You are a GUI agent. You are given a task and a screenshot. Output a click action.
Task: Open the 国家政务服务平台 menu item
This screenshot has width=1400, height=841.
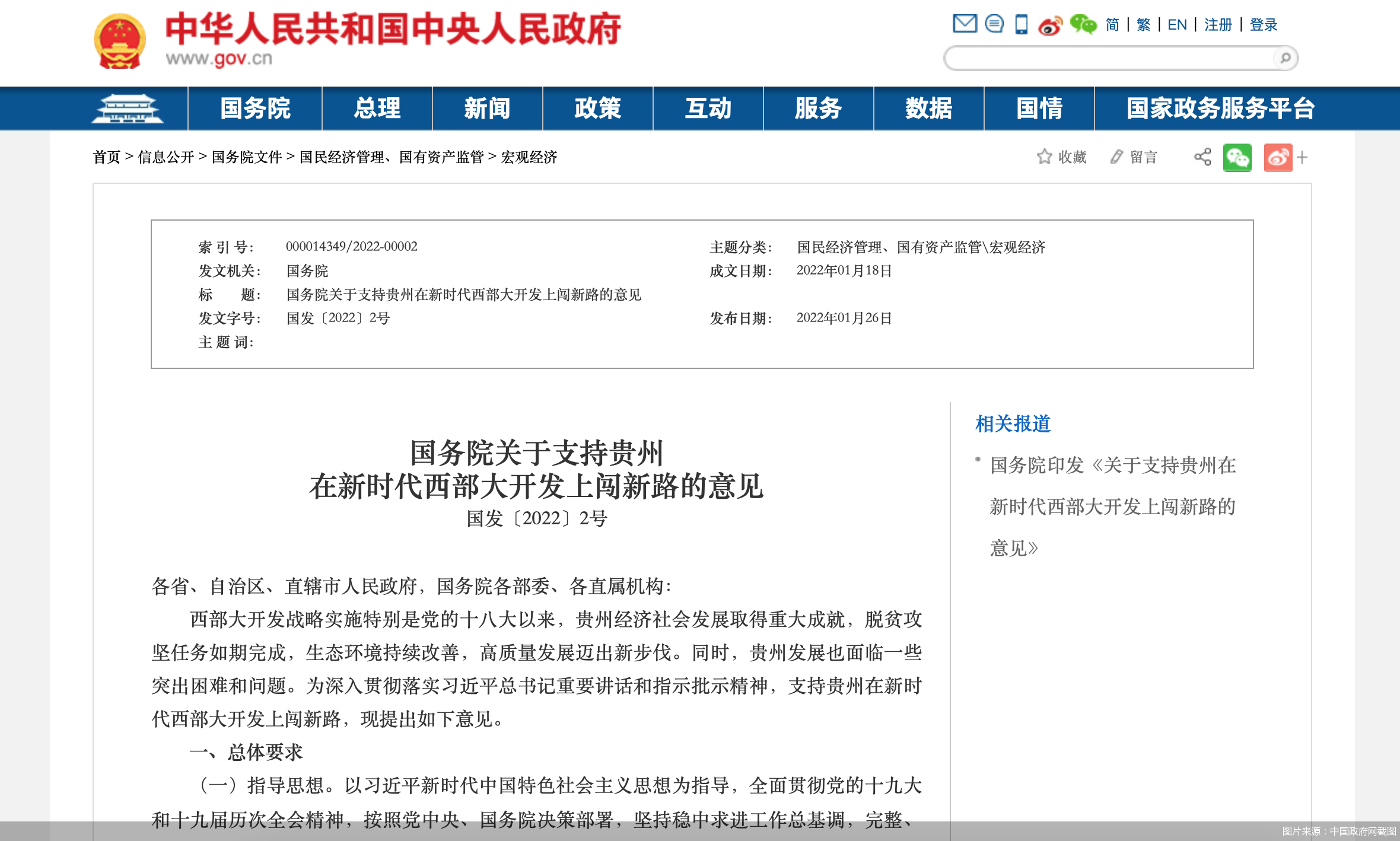tap(1221, 109)
